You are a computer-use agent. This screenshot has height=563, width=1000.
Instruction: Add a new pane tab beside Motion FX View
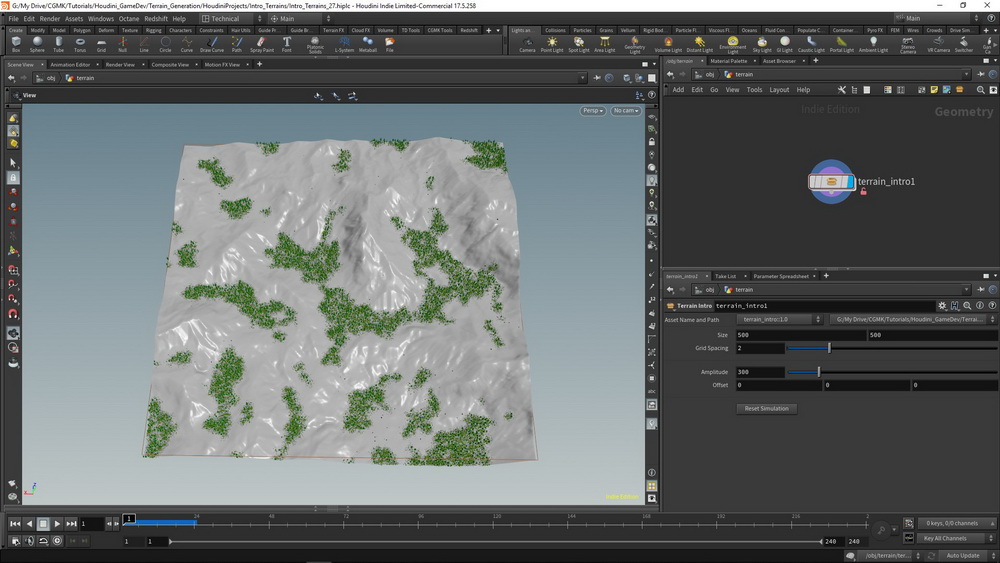tap(259, 64)
